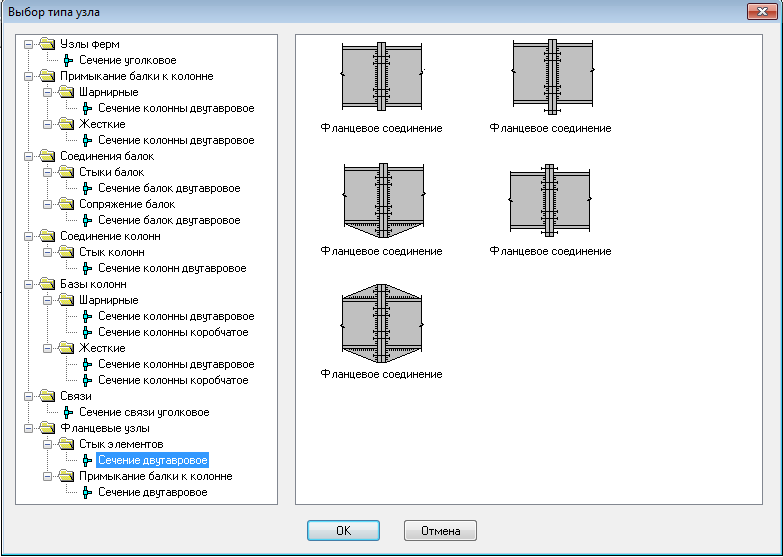Collapse the Стык элементов branch
The height and width of the screenshot is (557, 783).
coord(47,444)
